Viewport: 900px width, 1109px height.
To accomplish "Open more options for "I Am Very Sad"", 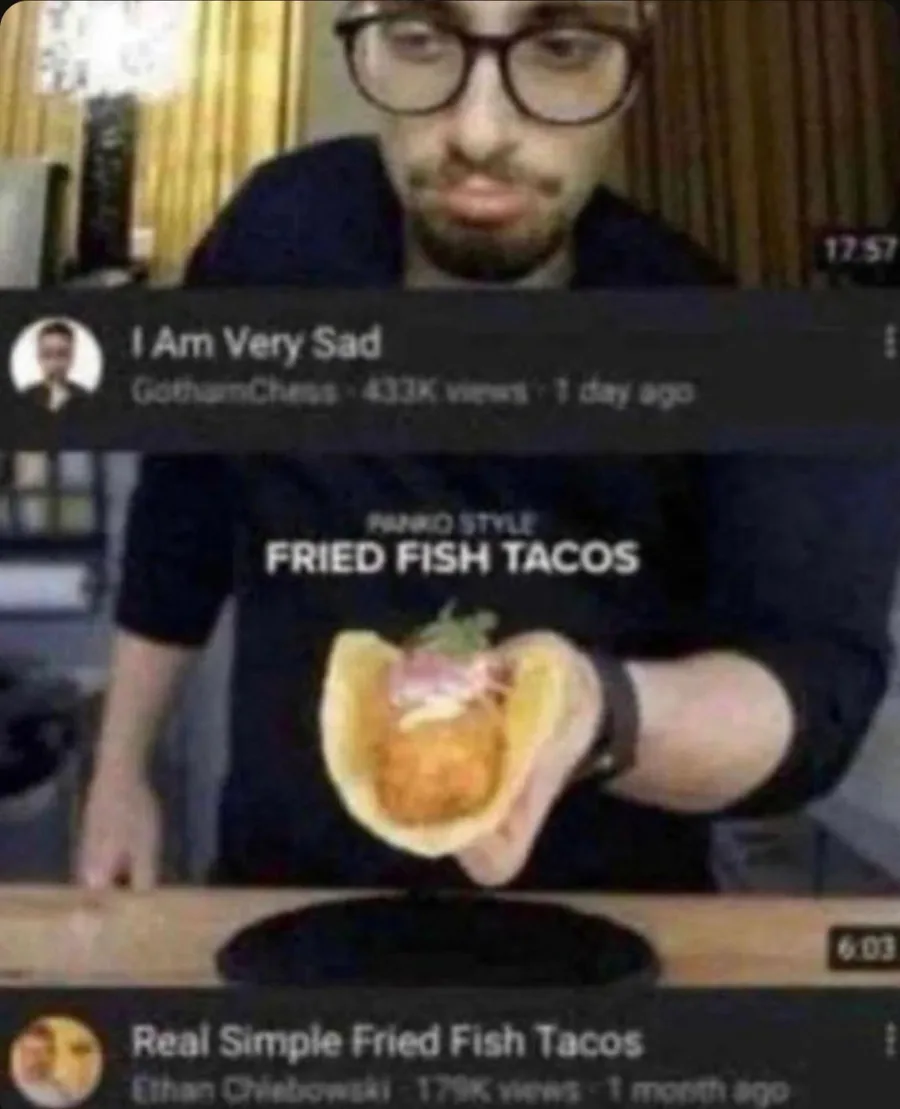I will click(887, 344).
